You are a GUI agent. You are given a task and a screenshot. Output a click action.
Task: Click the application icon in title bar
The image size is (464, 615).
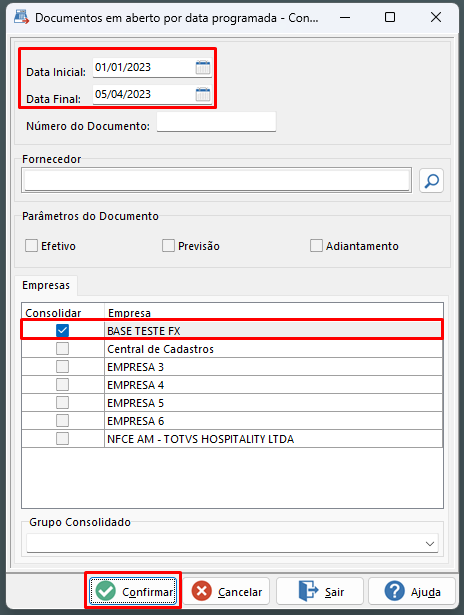click(x=21, y=17)
